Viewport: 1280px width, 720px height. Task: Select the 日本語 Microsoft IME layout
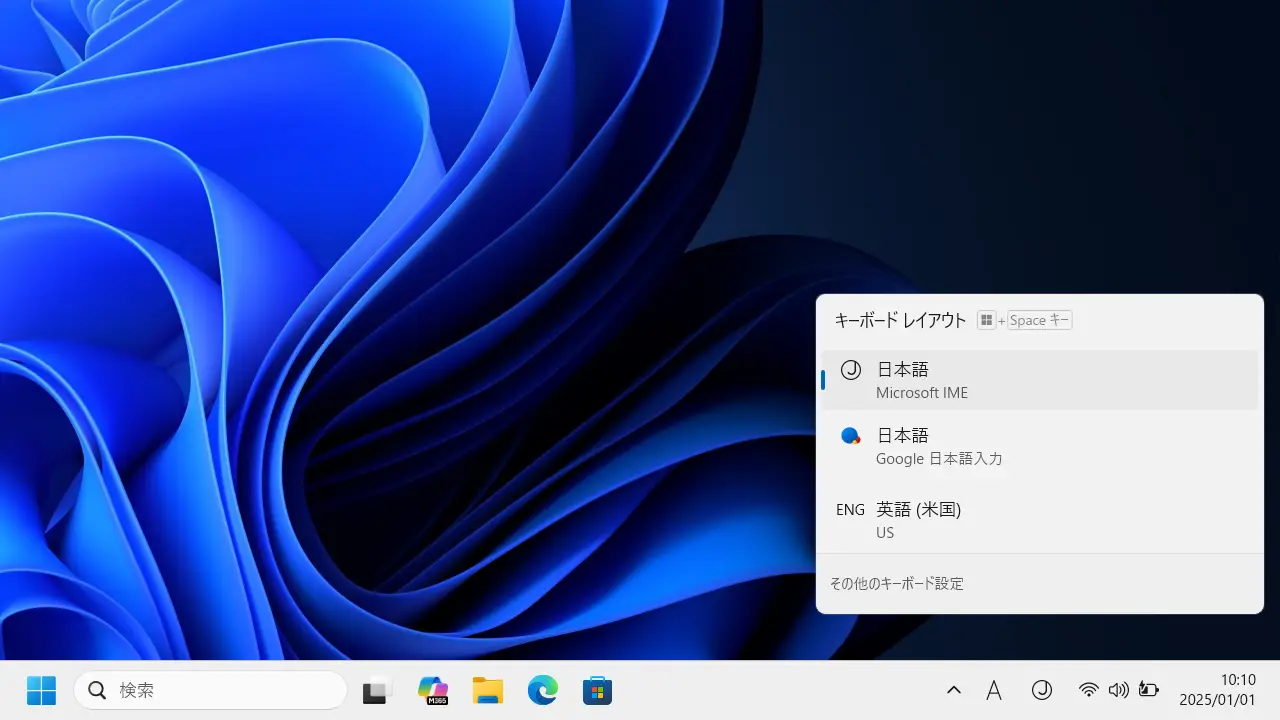[x=1040, y=380]
